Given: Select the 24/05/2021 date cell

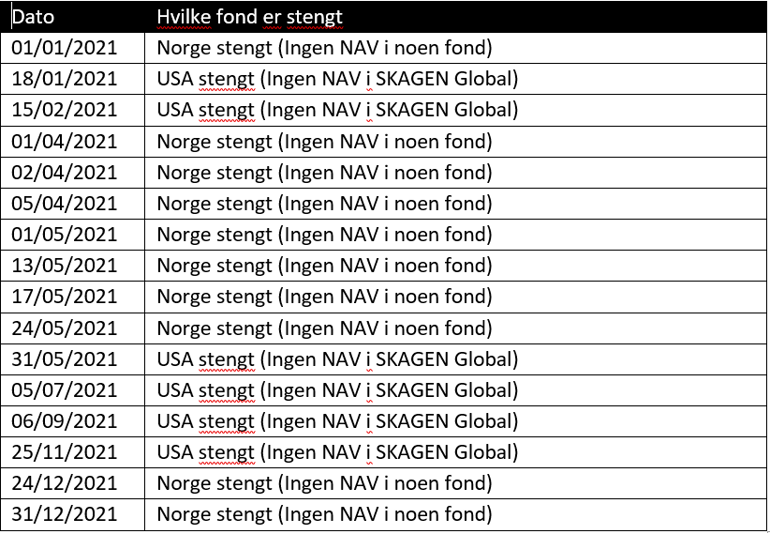Looking at the screenshot, I should pos(64,328).
